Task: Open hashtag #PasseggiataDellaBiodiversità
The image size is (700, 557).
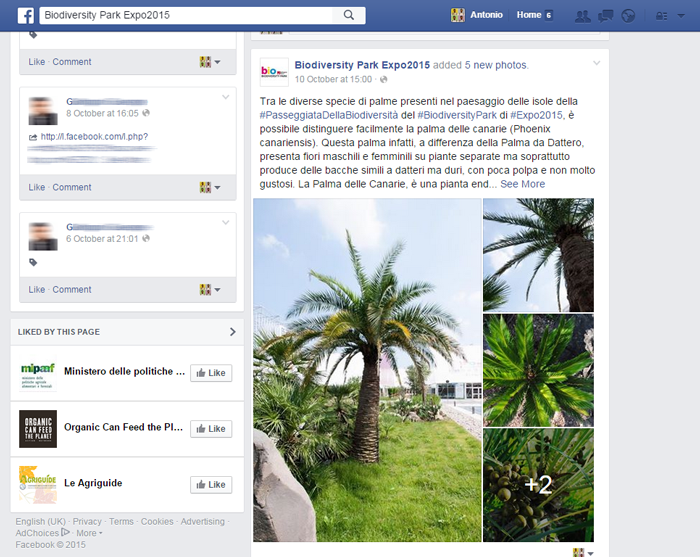Action: (329, 115)
